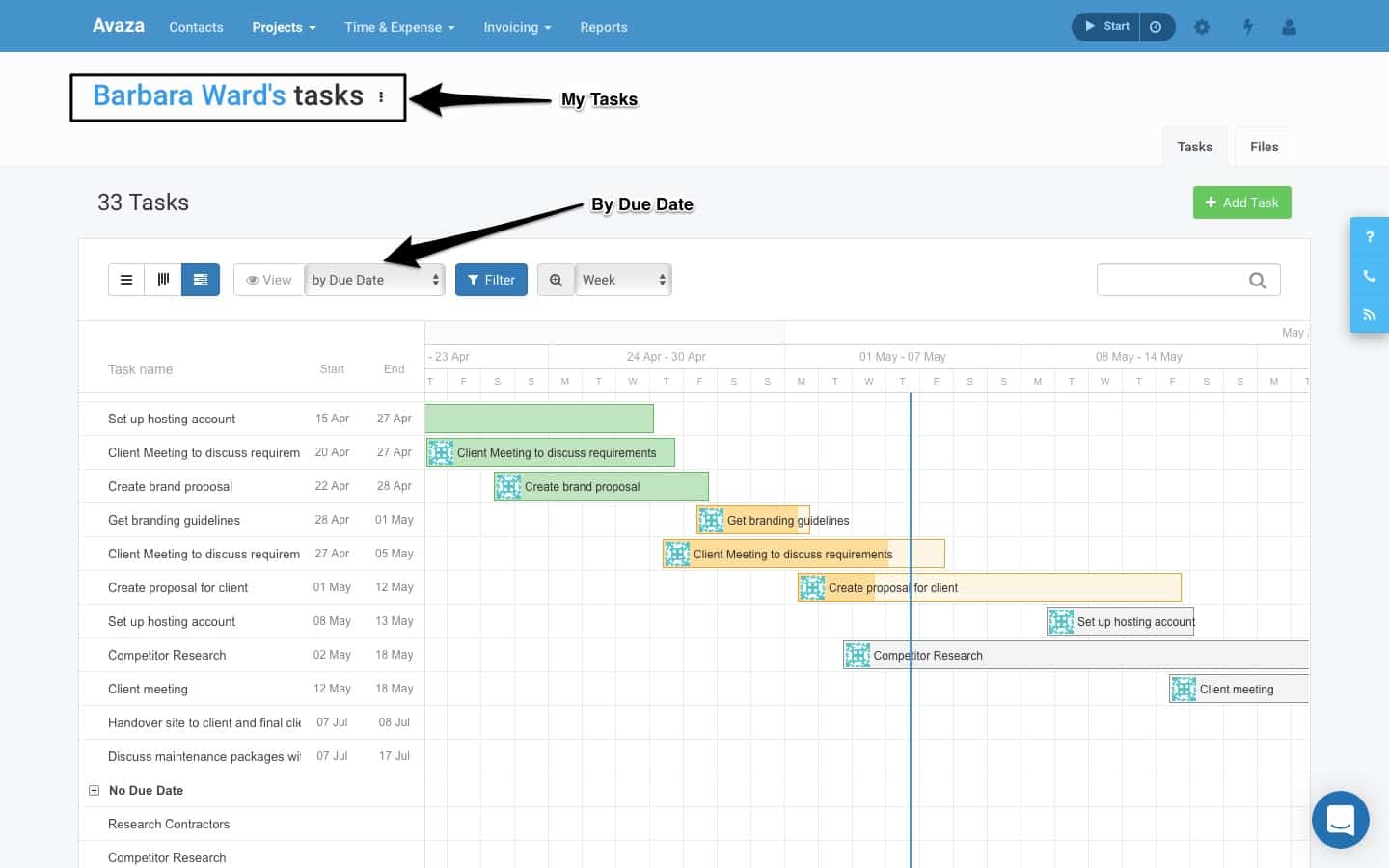Open the tasks options kebab menu
Screen dimensions: 1389x868
[x=381, y=96]
